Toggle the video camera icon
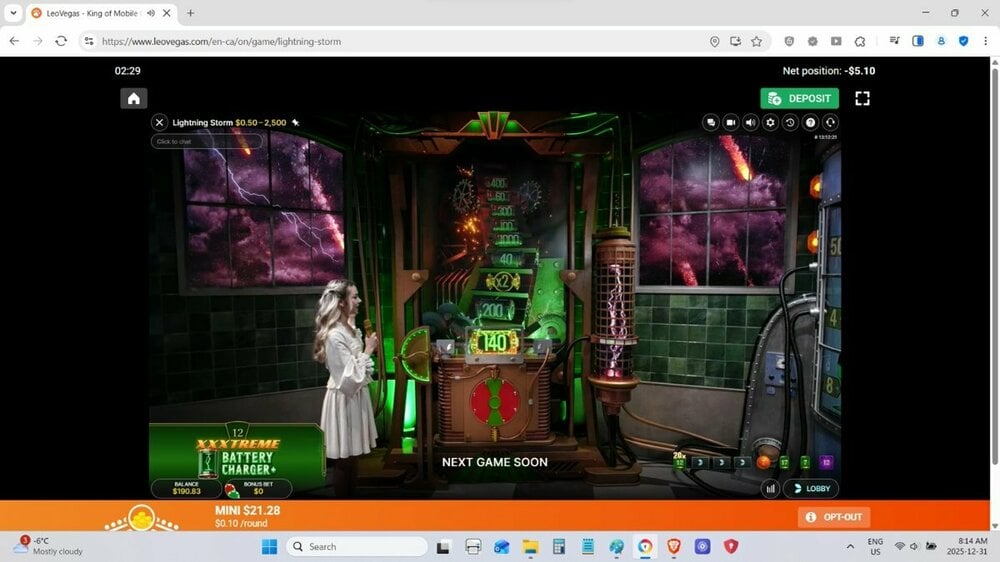 pos(731,122)
